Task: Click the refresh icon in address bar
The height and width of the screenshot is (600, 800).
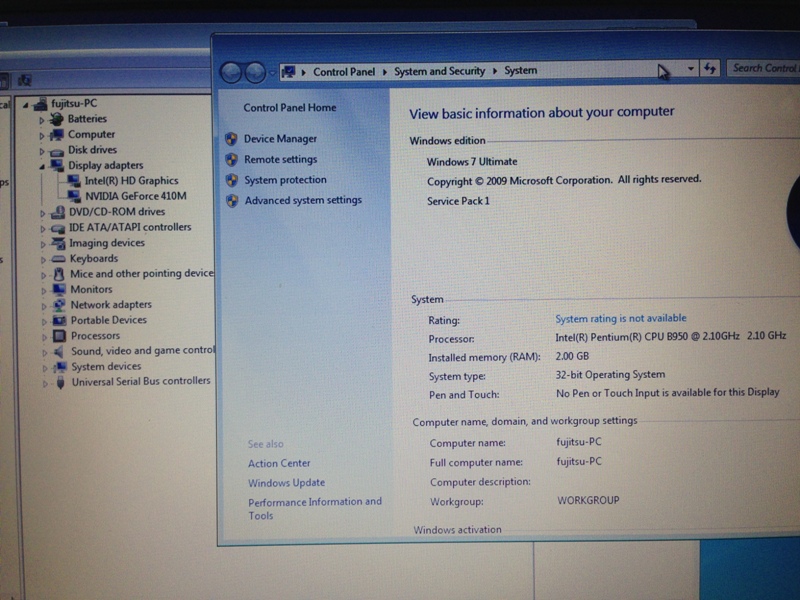Action: click(710, 69)
